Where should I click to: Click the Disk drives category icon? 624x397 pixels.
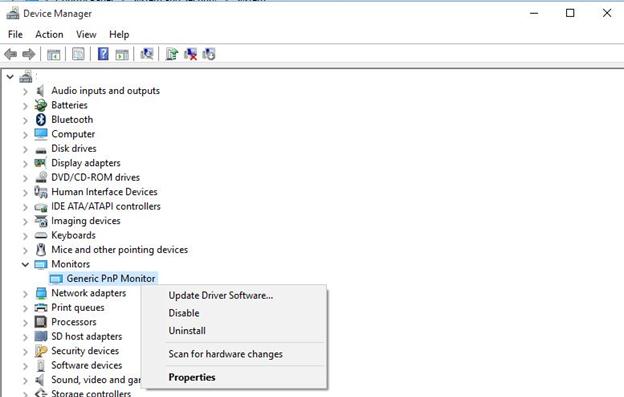[41, 150]
